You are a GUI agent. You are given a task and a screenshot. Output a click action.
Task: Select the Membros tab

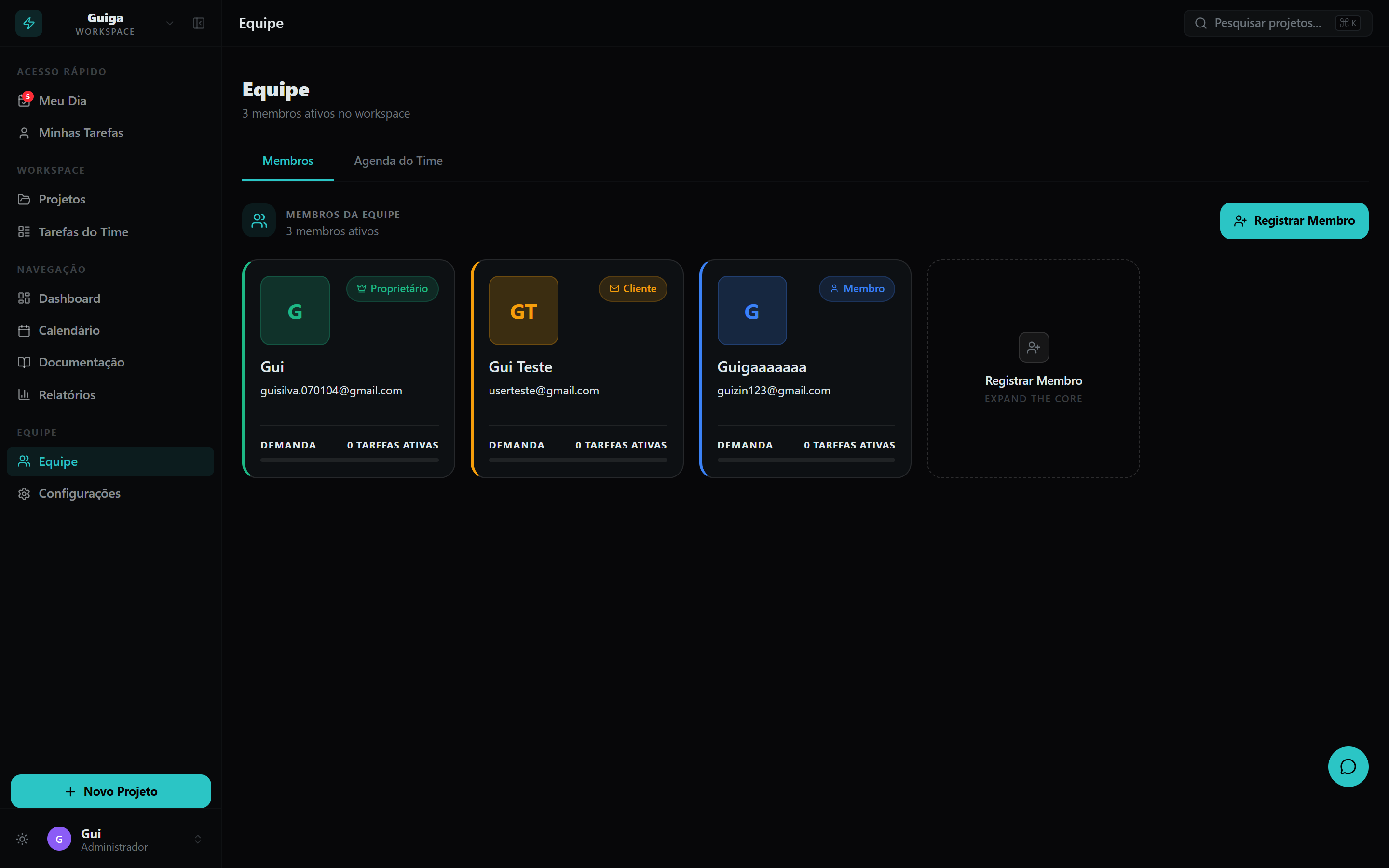tap(287, 161)
